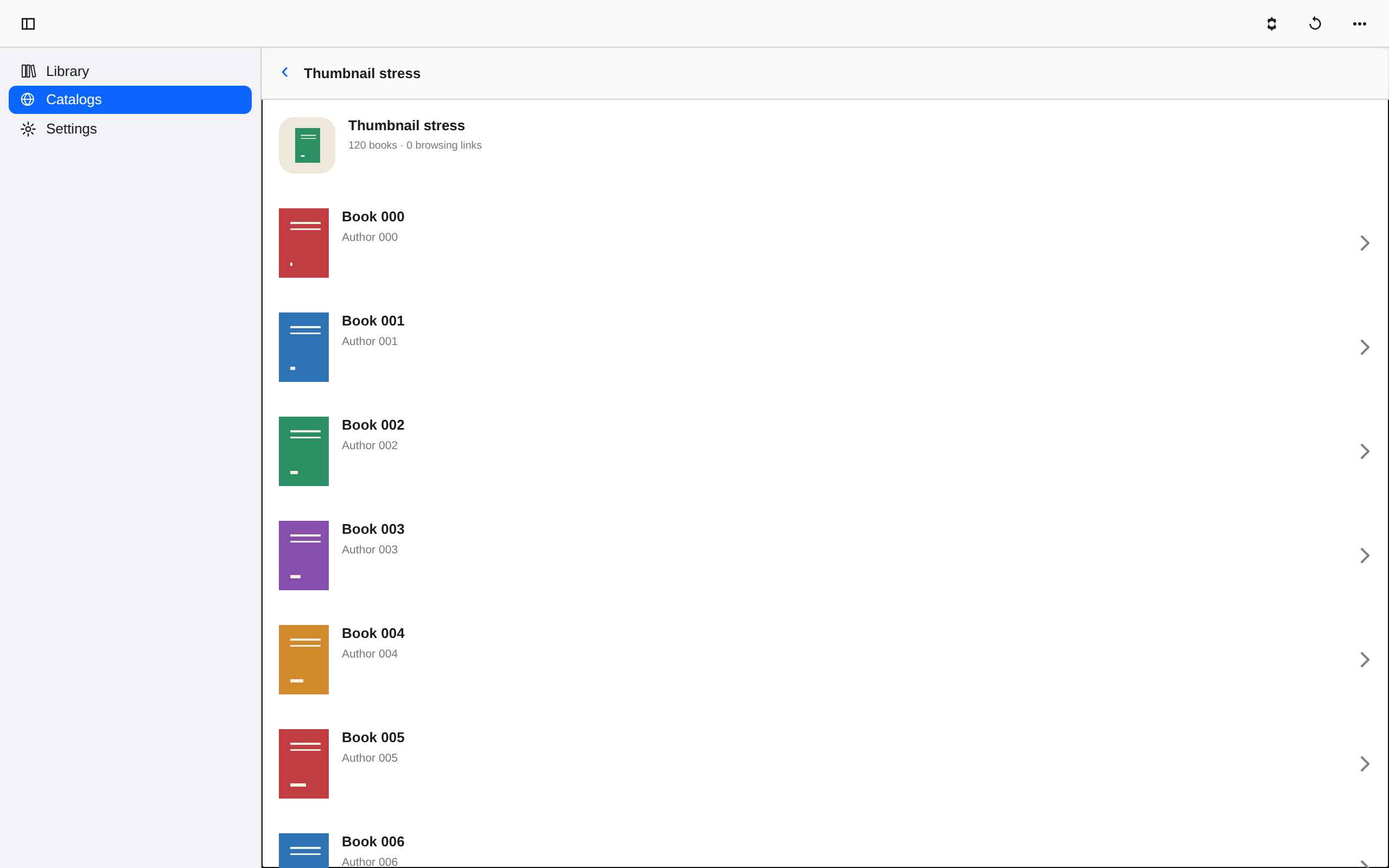Screen dimensions: 1389x868
Task: Expand the Book 005 row chevron
Action: [x=1365, y=763]
